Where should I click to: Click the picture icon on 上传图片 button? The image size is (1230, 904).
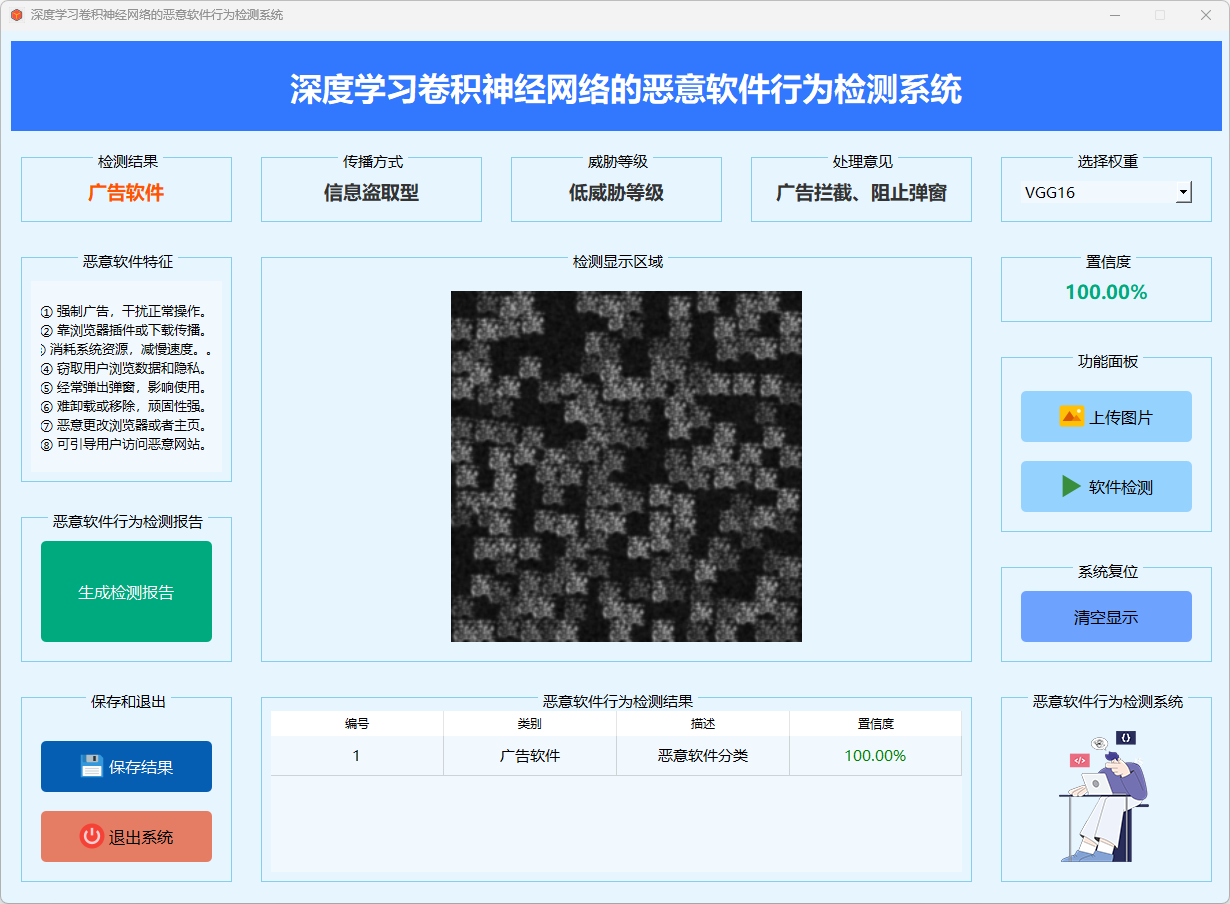pyautogui.click(x=1071, y=417)
